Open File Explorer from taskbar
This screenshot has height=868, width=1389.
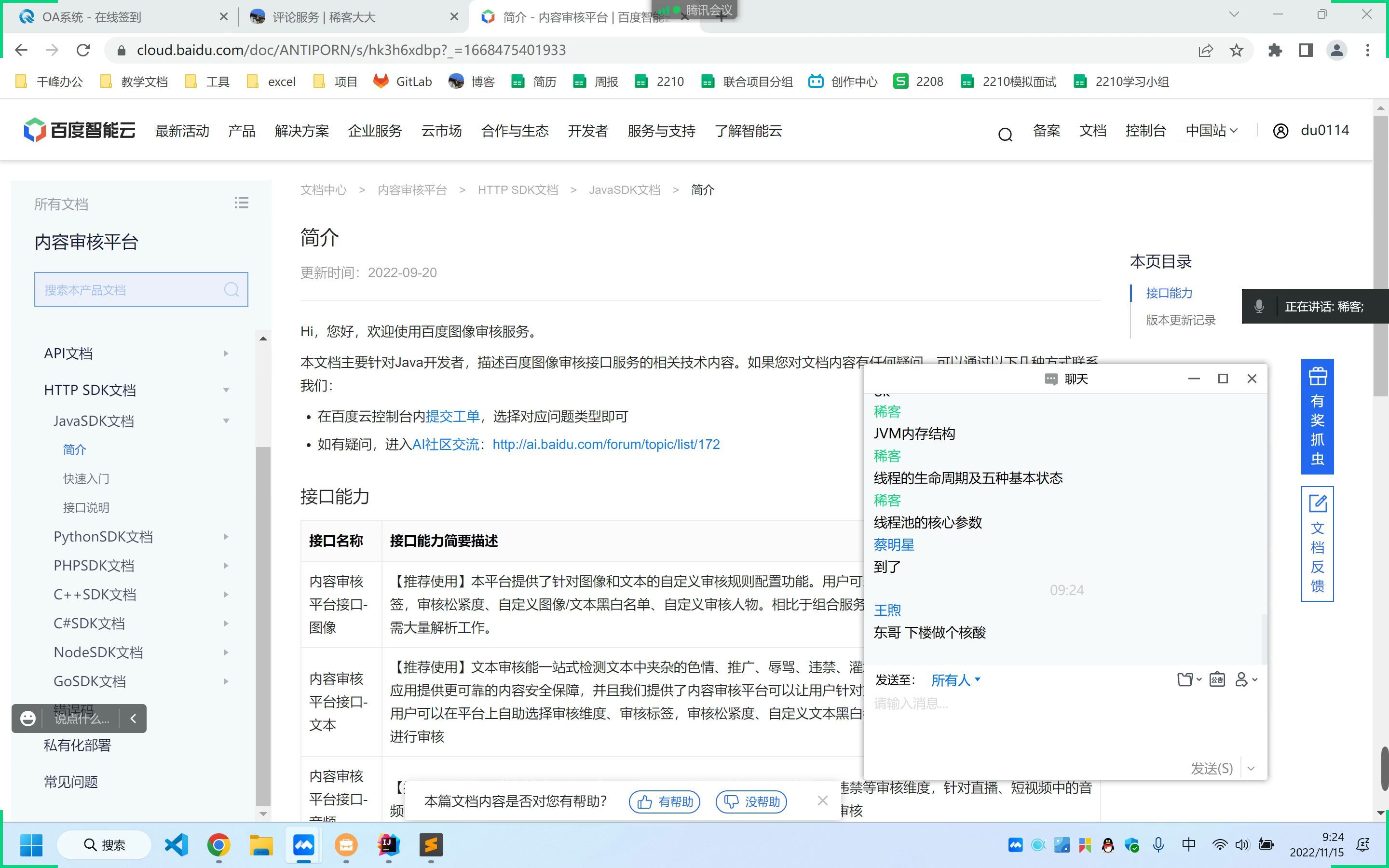(261, 844)
